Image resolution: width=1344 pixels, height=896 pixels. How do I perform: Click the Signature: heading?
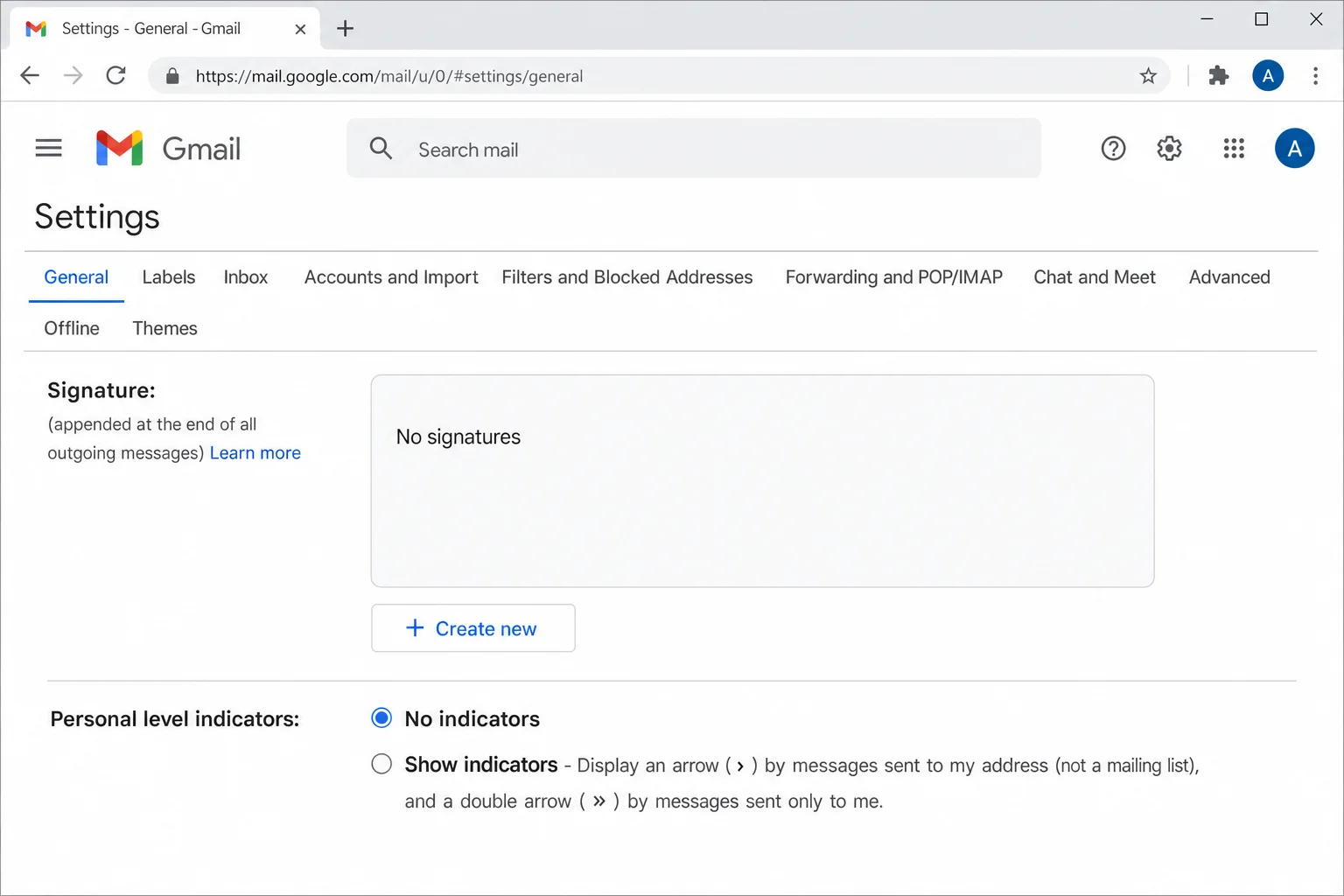coord(101,390)
